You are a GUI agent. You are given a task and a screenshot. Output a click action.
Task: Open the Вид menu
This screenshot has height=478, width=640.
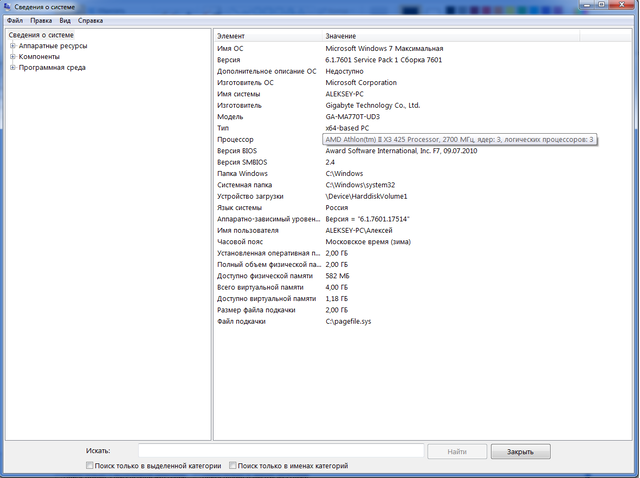65,20
